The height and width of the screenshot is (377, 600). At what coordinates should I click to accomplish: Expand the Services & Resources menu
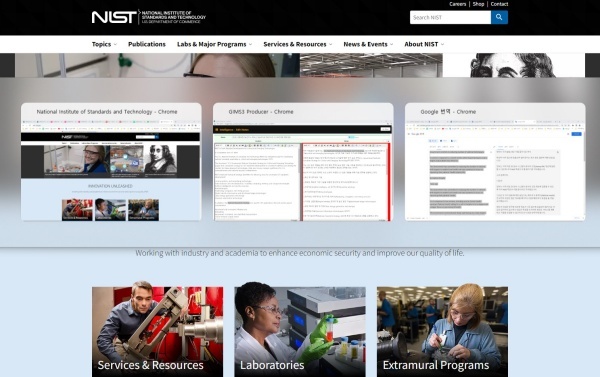click(298, 44)
